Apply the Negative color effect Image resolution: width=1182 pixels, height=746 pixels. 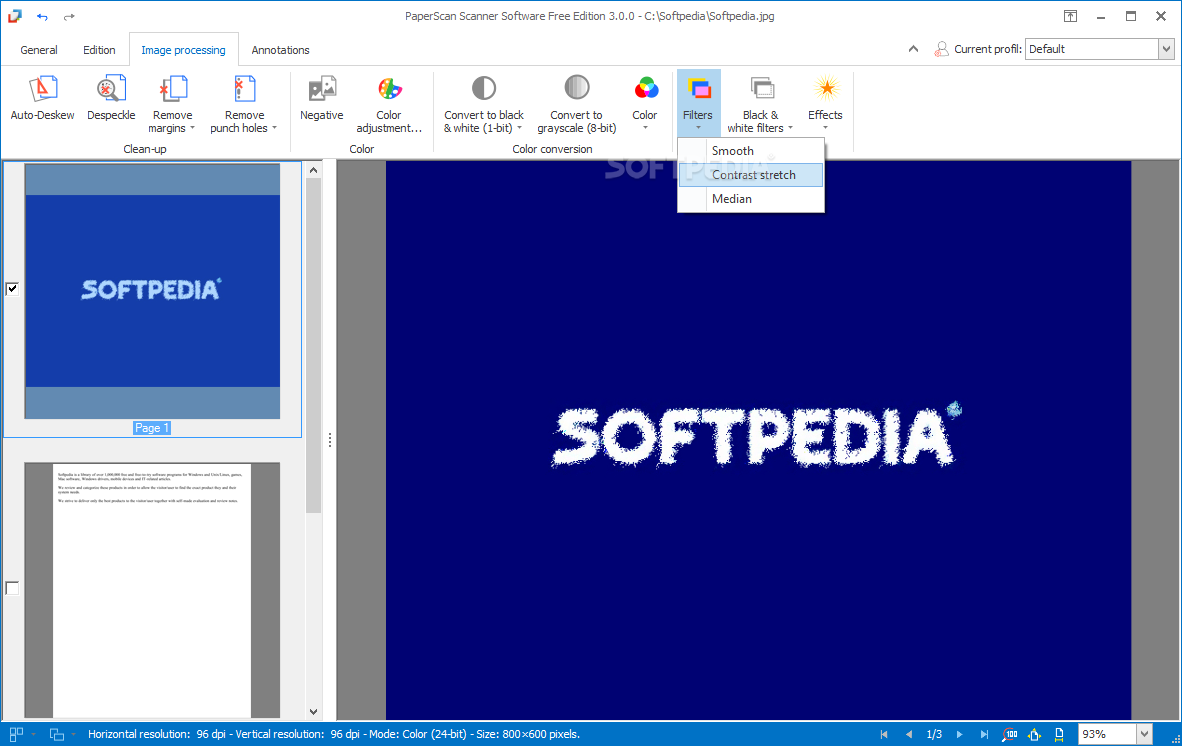click(x=322, y=98)
